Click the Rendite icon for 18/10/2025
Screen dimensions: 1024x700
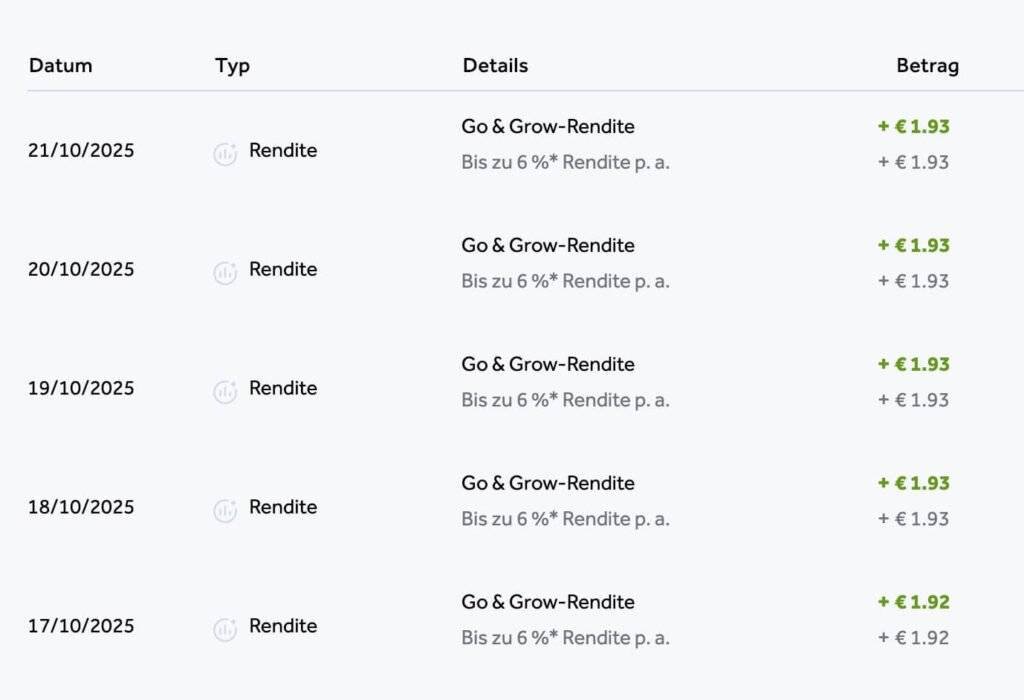click(225, 511)
